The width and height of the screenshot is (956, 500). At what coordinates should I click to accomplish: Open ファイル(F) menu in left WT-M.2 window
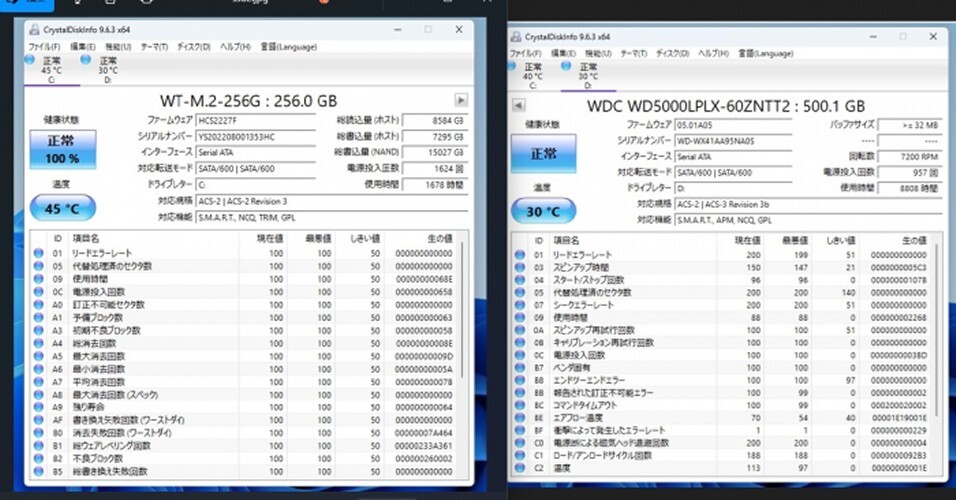tap(44, 47)
